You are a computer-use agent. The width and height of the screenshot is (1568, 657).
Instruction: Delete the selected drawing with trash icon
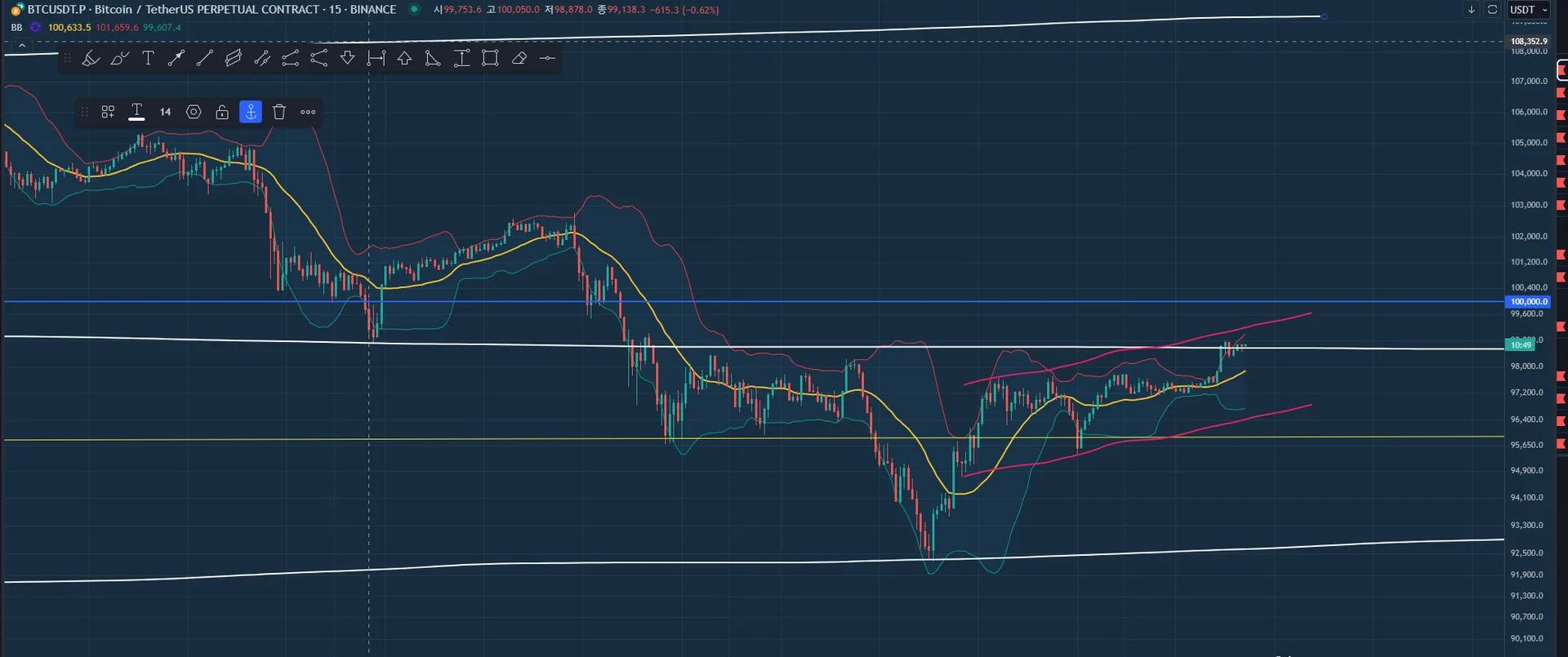(x=279, y=112)
